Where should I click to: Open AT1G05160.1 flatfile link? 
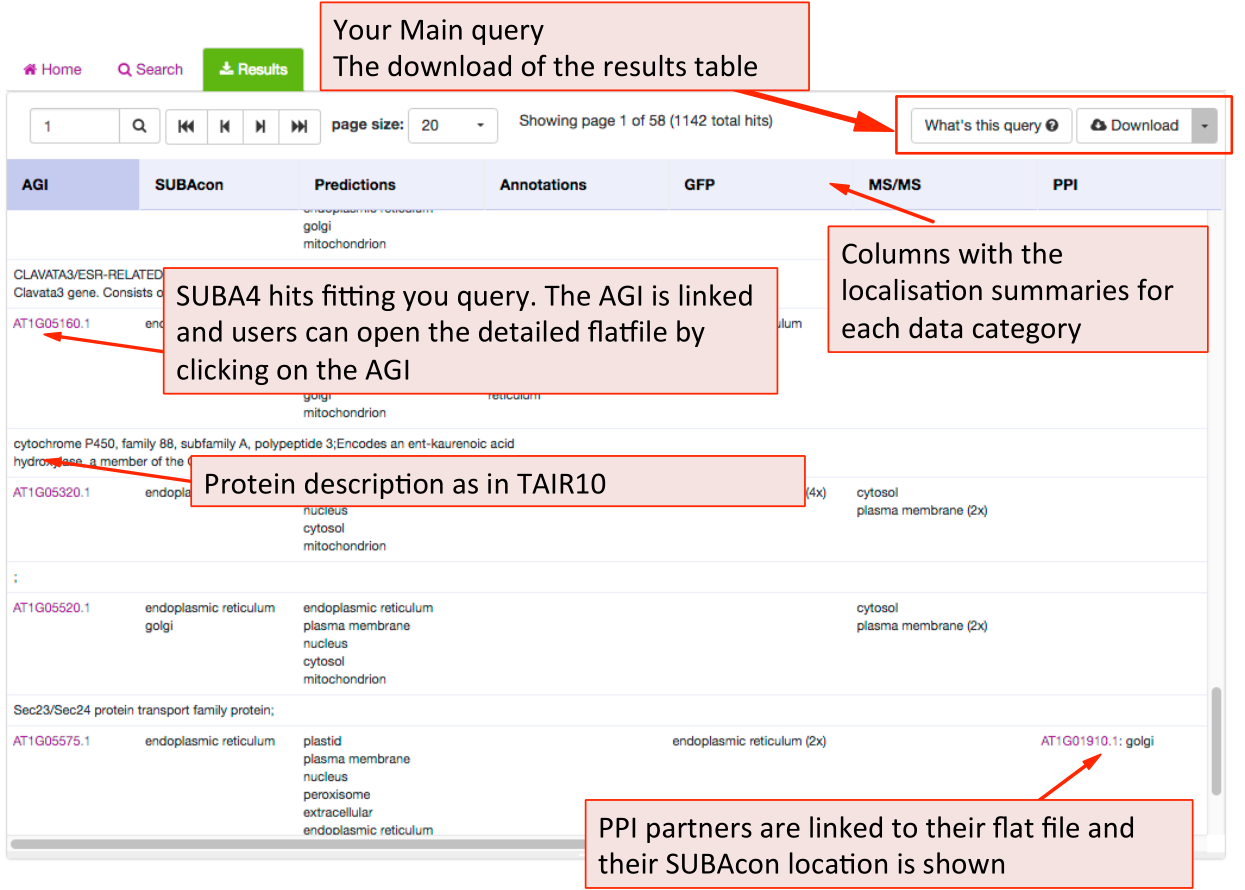[x=51, y=324]
